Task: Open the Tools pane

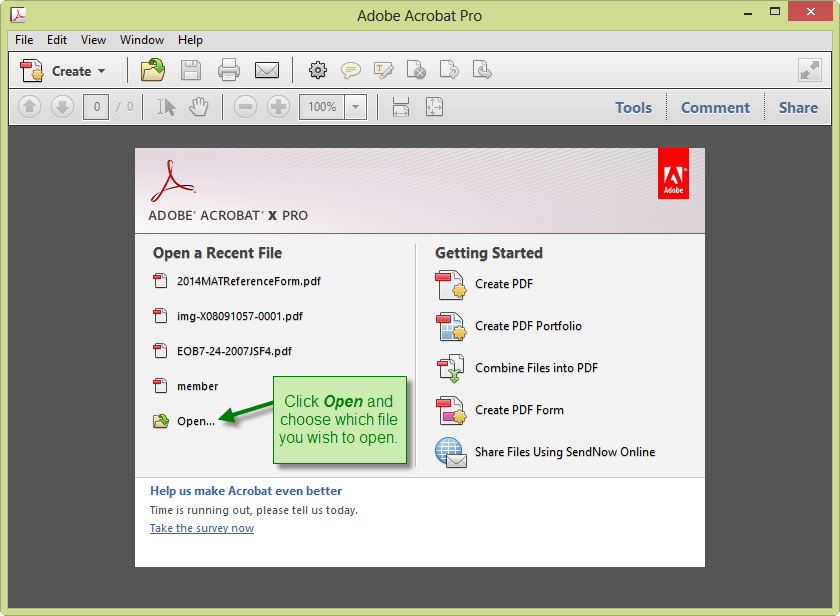Action: (633, 108)
